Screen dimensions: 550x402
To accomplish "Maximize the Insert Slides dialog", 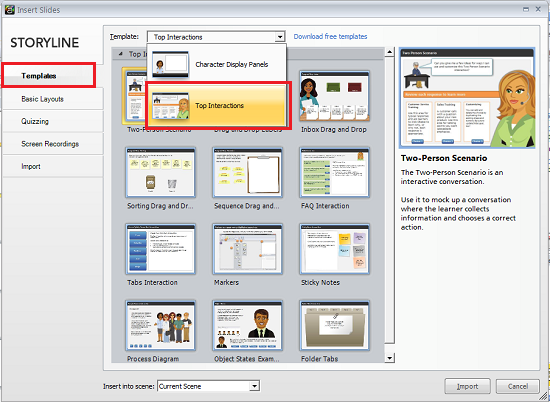I will pyautogui.click(x=526, y=9).
